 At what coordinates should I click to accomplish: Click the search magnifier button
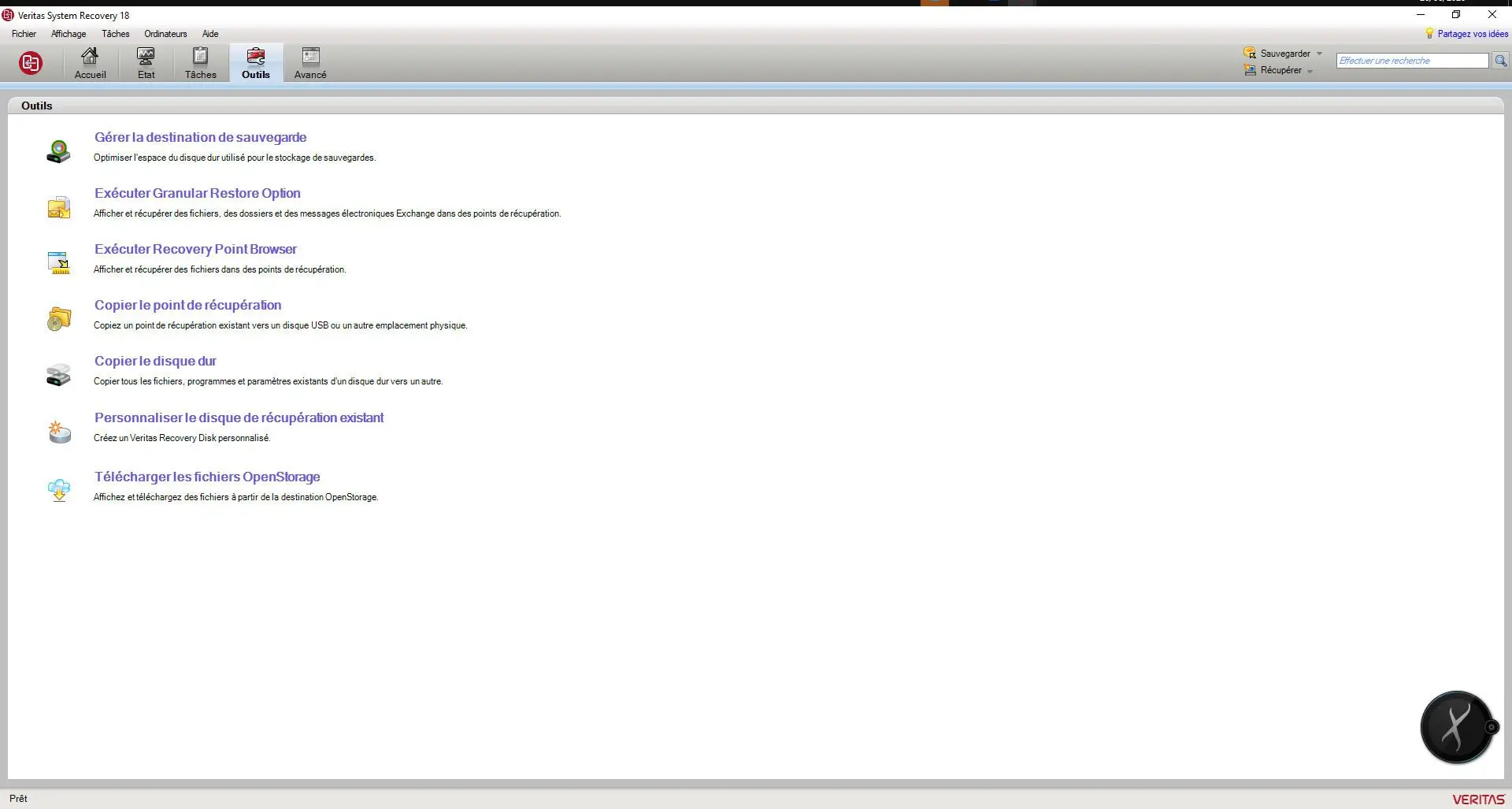click(1501, 61)
